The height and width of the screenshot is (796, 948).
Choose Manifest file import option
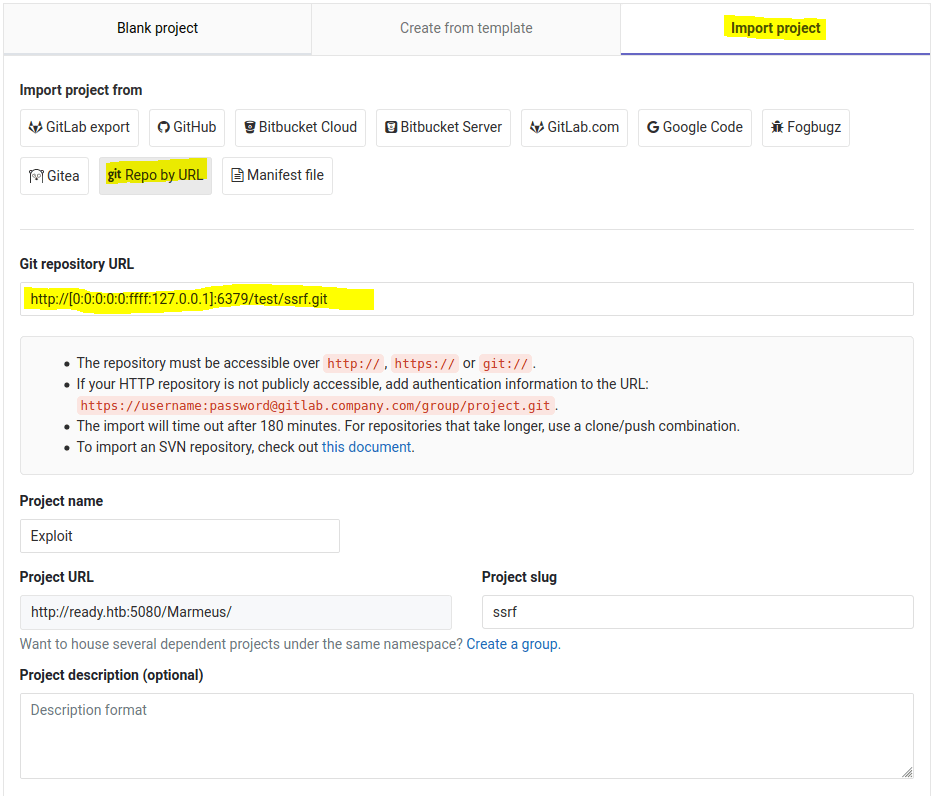pos(278,176)
